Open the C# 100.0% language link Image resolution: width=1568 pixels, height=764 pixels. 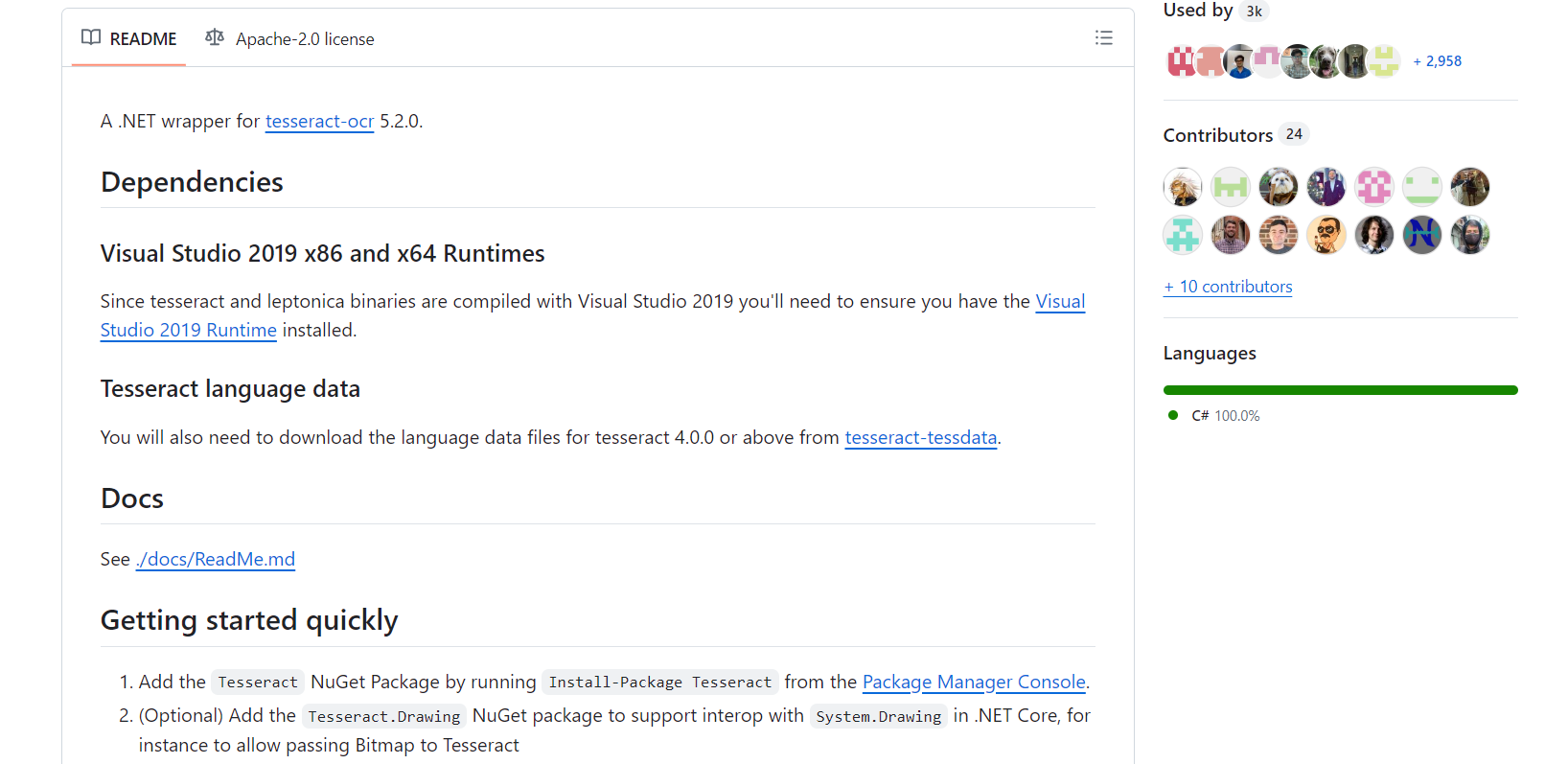[1225, 416]
